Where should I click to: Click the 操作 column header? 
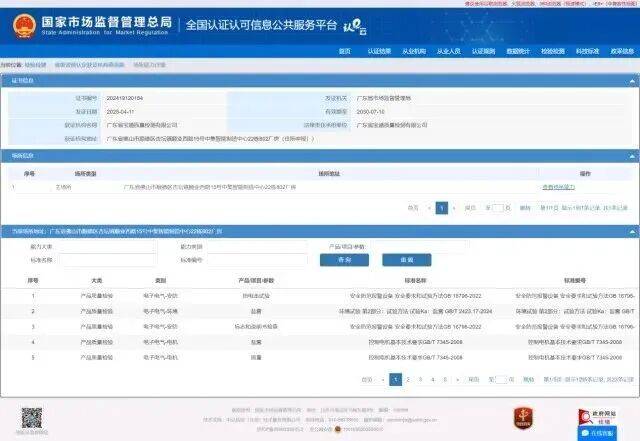coord(585,174)
